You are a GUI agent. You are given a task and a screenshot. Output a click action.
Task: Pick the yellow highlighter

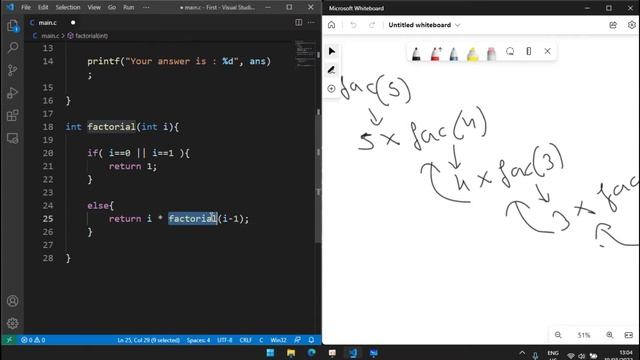(472, 54)
